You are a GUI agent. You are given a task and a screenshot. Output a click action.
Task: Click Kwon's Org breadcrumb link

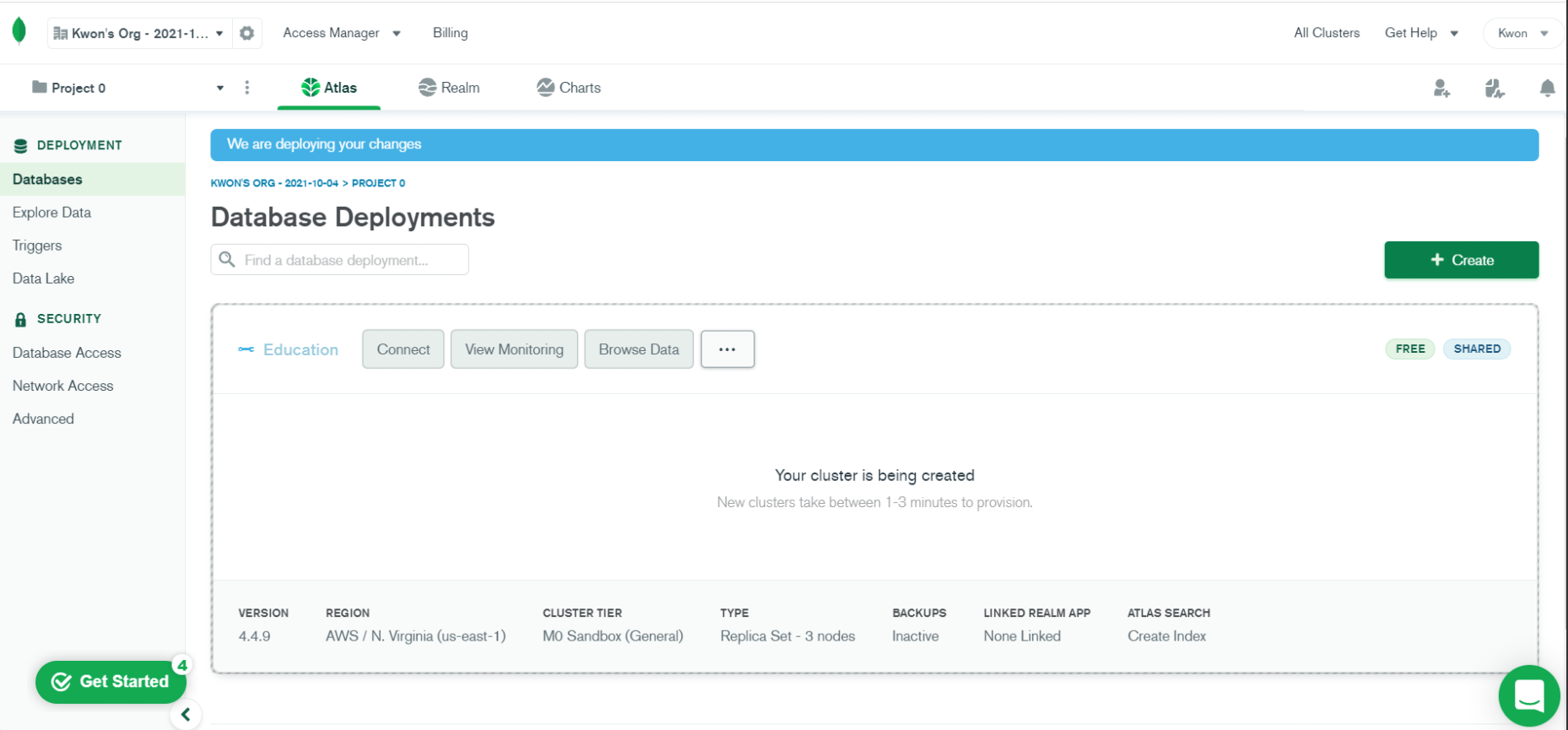pos(274,183)
